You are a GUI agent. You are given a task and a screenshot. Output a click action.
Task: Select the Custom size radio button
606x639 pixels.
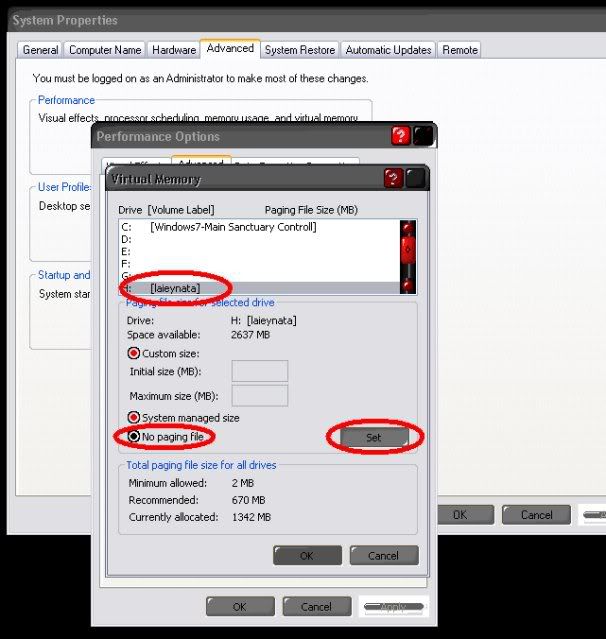133,353
